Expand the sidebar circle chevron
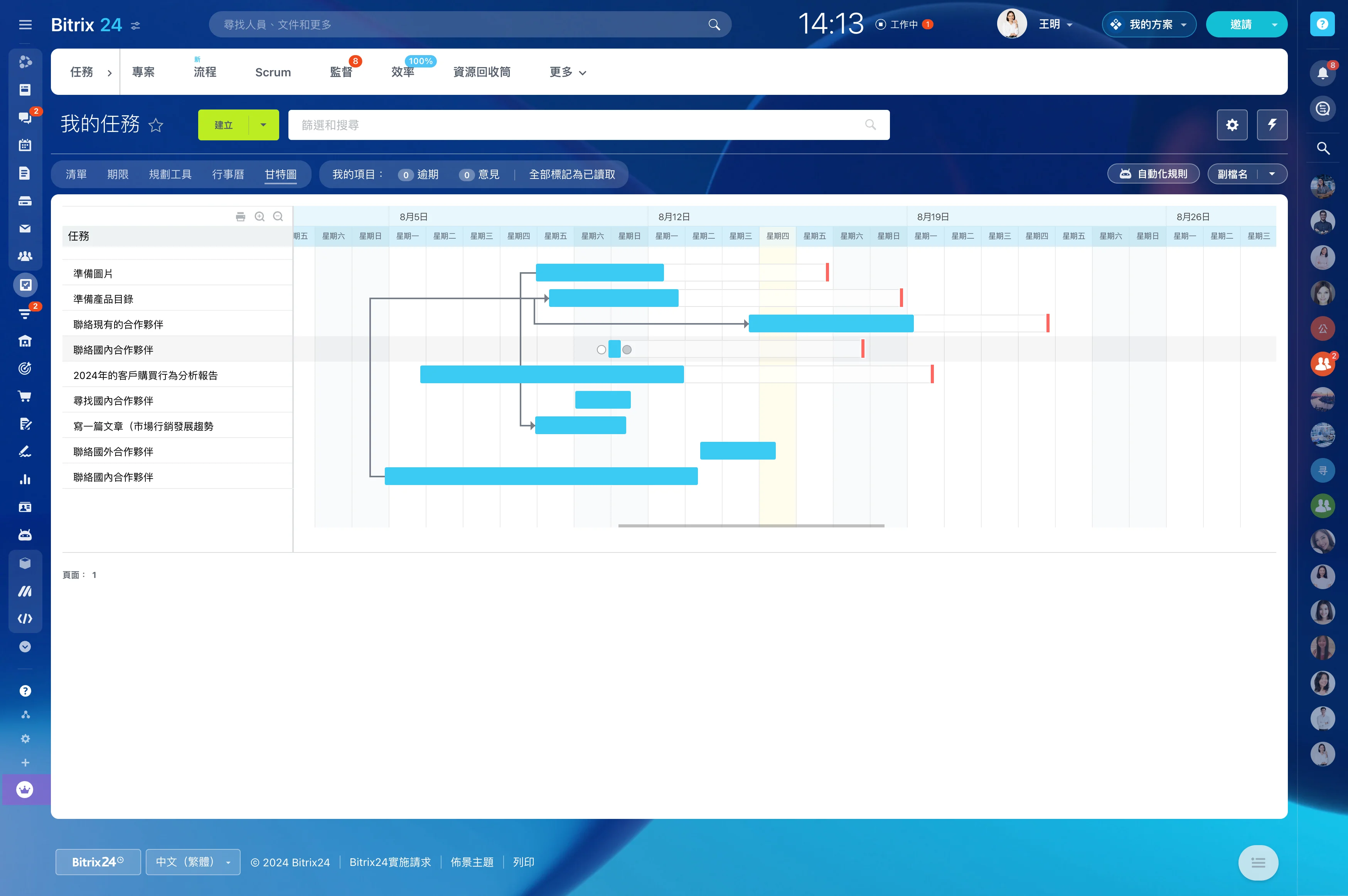This screenshot has width=1348, height=896. click(x=25, y=647)
